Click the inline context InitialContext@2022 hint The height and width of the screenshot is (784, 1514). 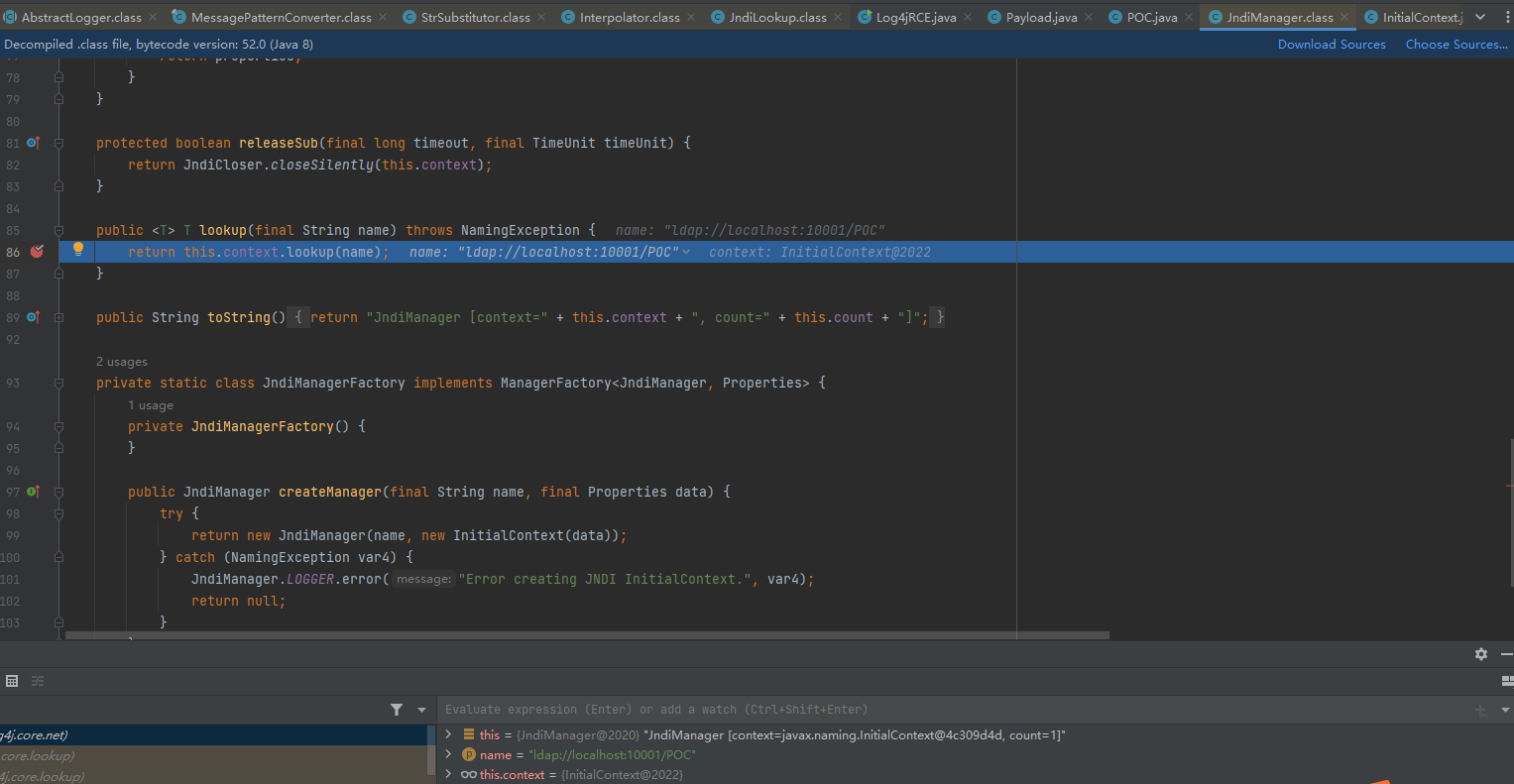pyautogui.click(x=820, y=252)
